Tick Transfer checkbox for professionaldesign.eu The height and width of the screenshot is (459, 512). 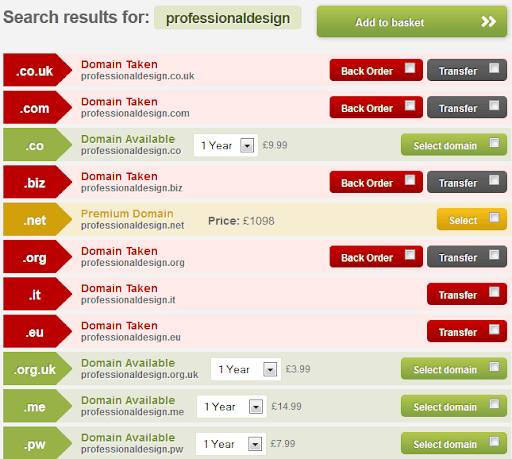click(x=494, y=329)
